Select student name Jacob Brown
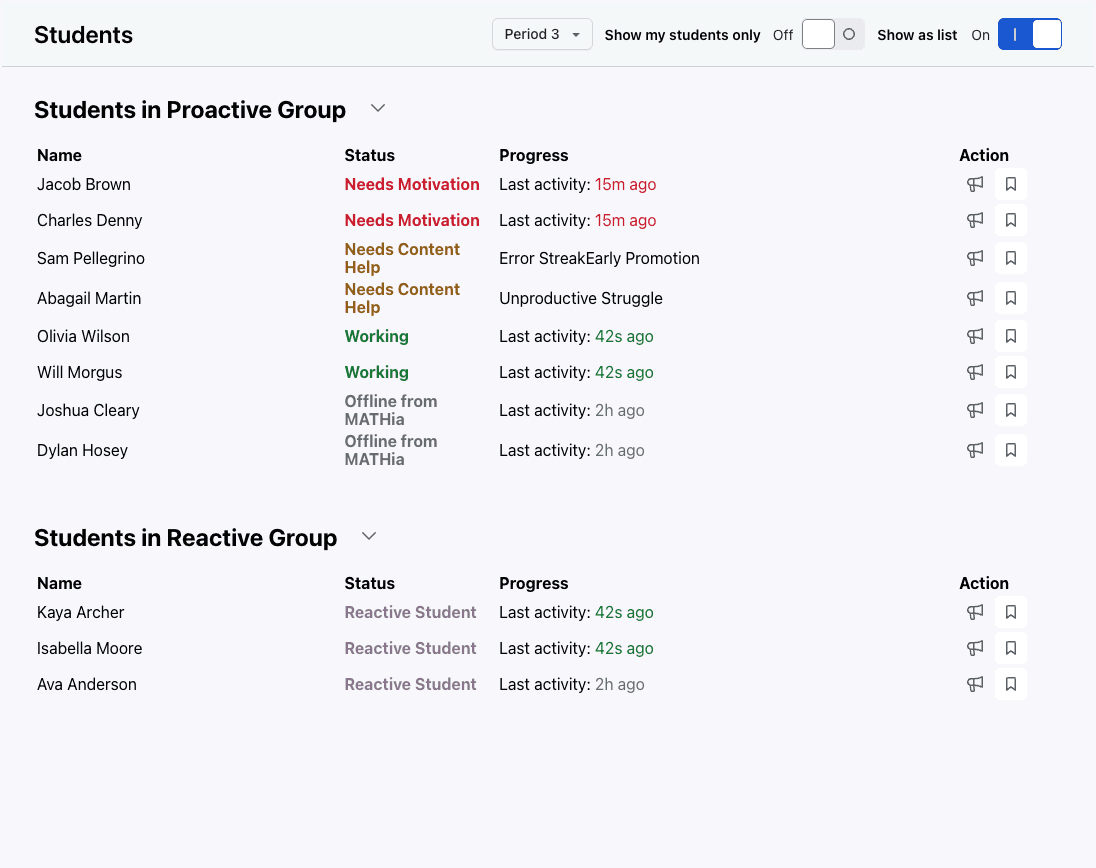 click(x=84, y=185)
